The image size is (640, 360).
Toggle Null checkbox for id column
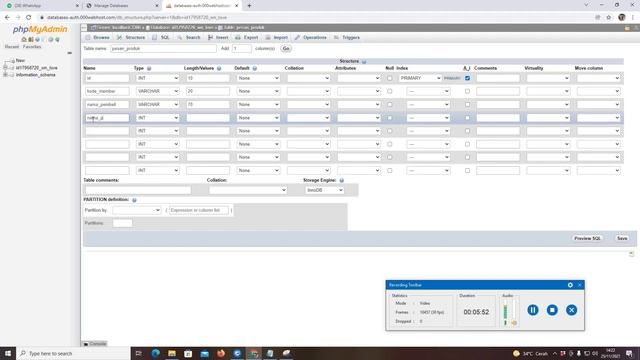click(x=389, y=78)
